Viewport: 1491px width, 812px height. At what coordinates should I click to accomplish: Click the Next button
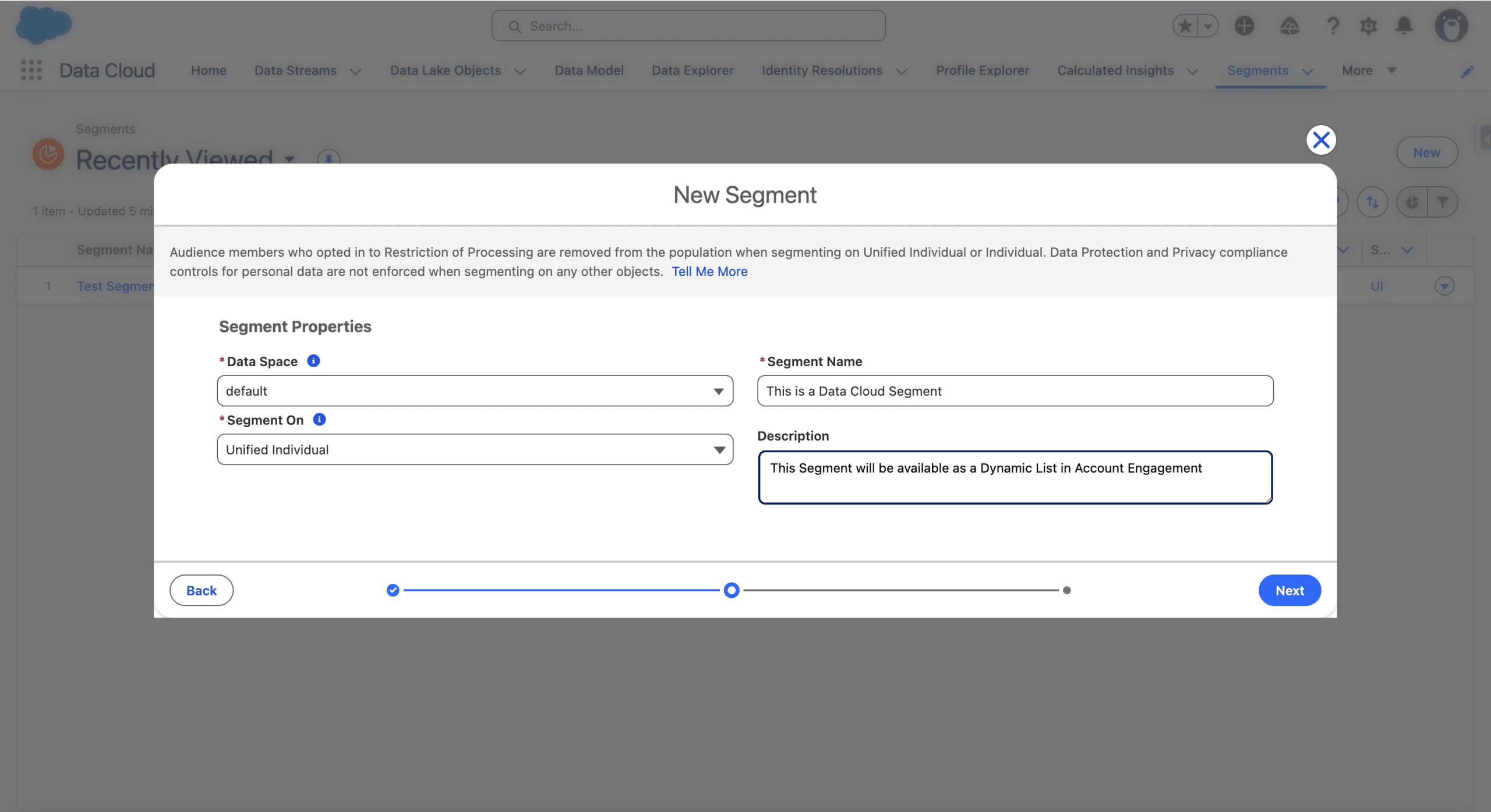(x=1289, y=590)
